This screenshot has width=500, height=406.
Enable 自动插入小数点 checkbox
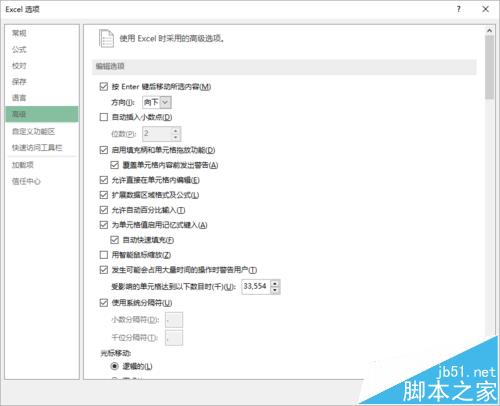[104, 117]
